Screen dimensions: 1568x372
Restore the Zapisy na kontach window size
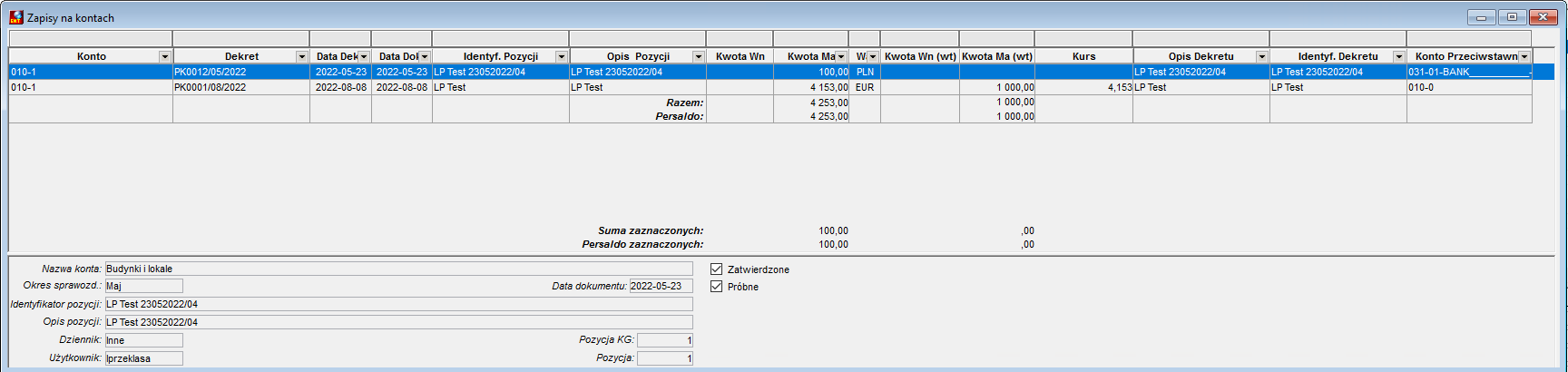click(1512, 17)
